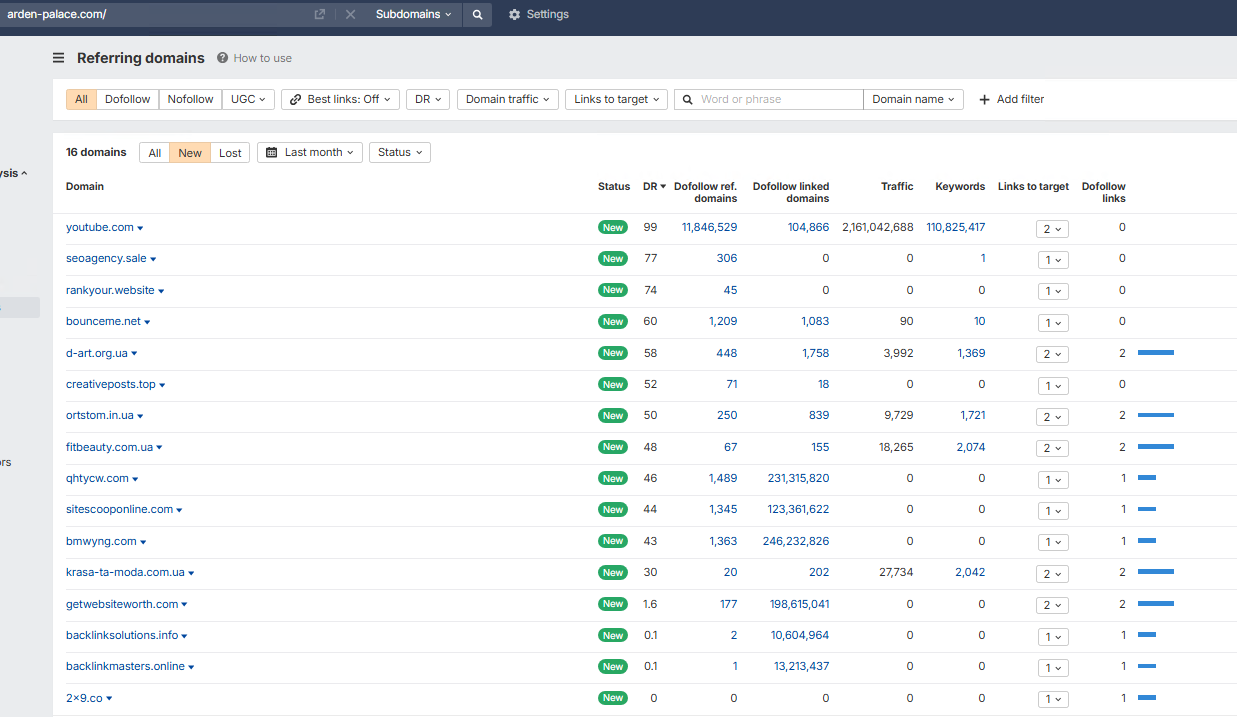Open Settings via the gear icon
1237x717 pixels.
(x=514, y=15)
